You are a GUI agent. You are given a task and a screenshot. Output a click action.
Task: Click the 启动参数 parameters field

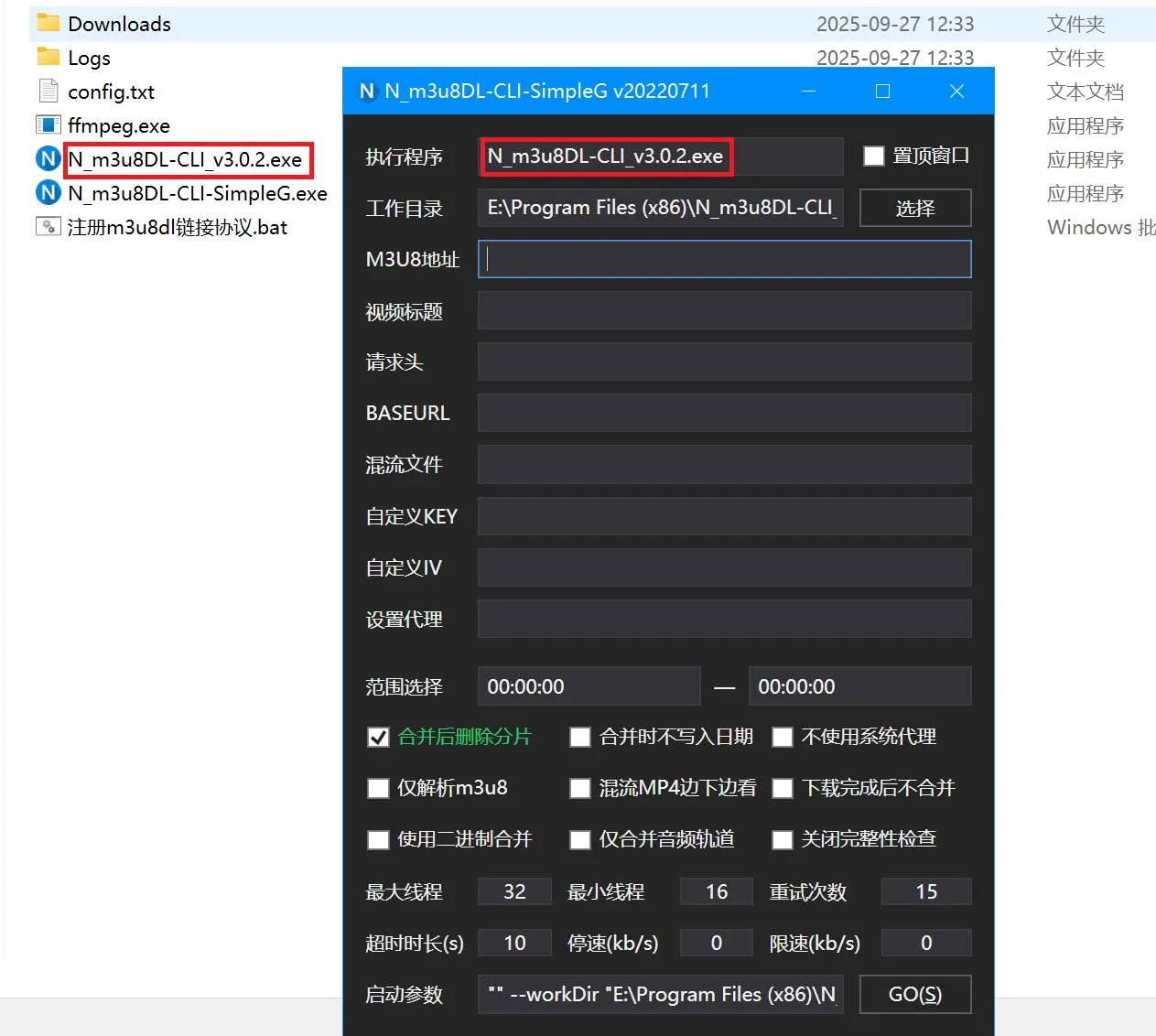pos(659,994)
